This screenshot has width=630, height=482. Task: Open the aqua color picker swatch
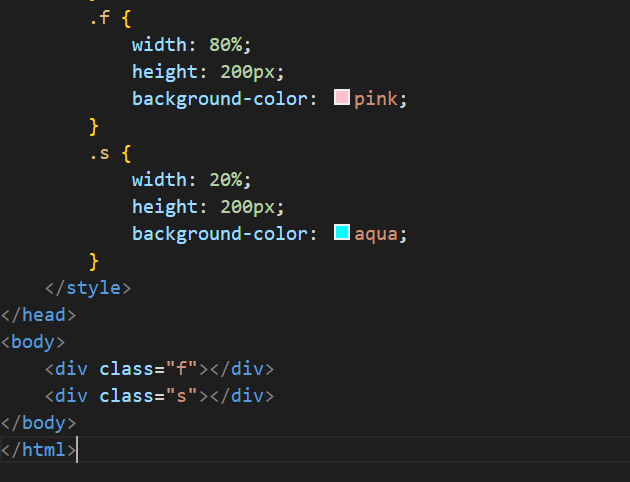click(x=341, y=233)
